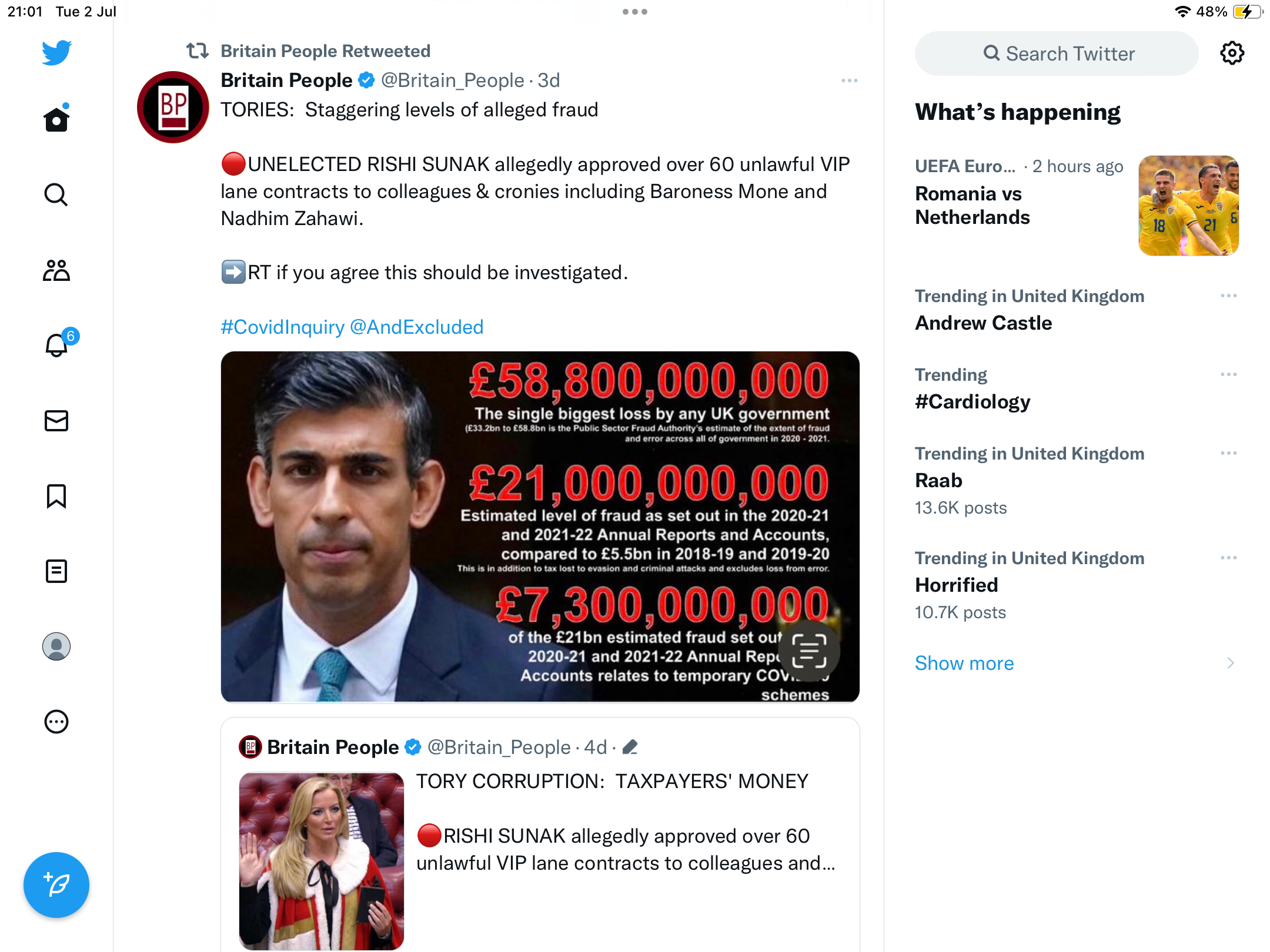This screenshot has width=1270, height=952.
Task: Click the #CovidInquiry hashtag link
Action: tap(282, 327)
